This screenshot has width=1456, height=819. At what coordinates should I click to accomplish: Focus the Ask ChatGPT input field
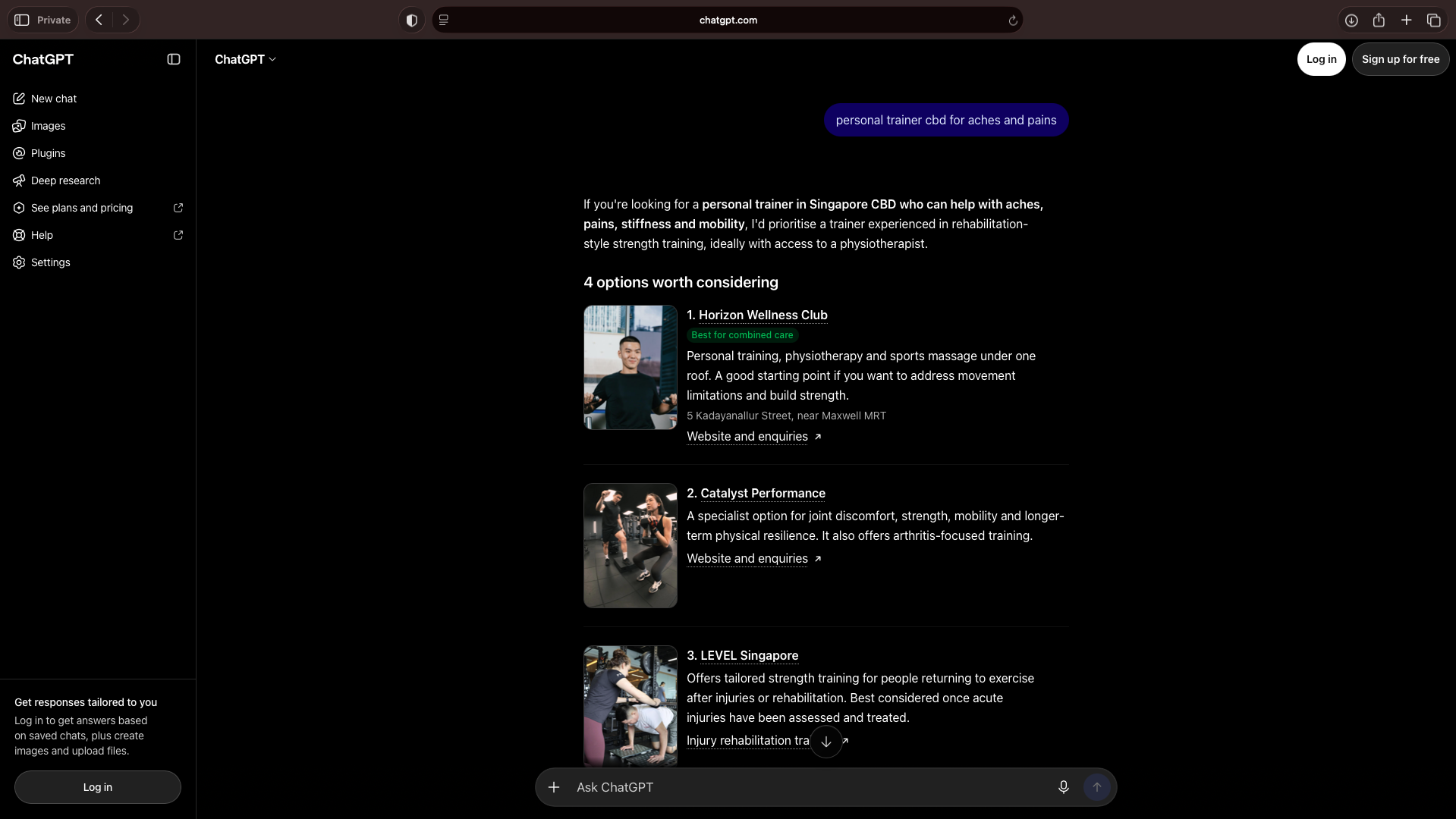tap(810, 787)
